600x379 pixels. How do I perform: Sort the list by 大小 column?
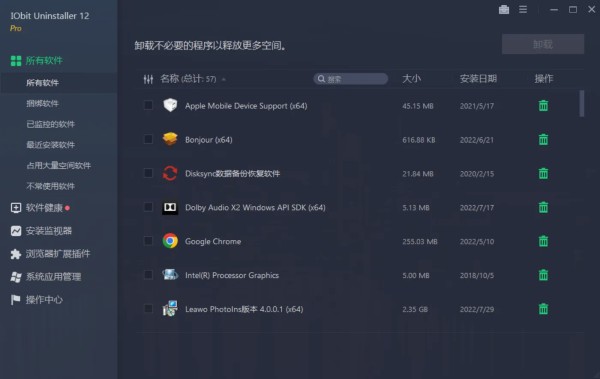coord(411,79)
